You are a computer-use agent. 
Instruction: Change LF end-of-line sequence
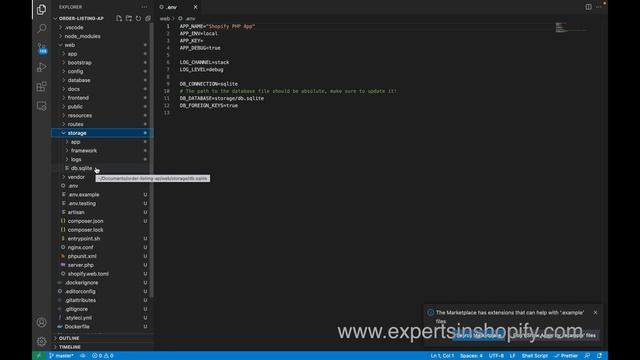[512, 356]
